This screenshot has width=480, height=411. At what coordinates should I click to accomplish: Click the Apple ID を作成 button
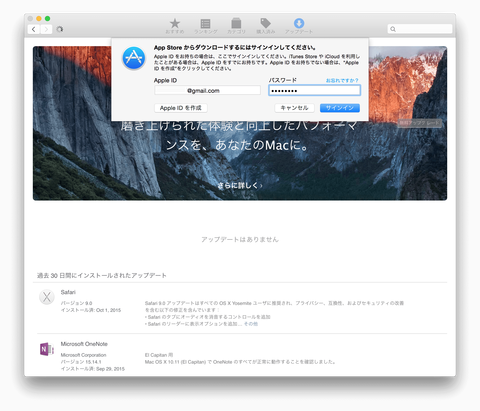click(181, 108)
